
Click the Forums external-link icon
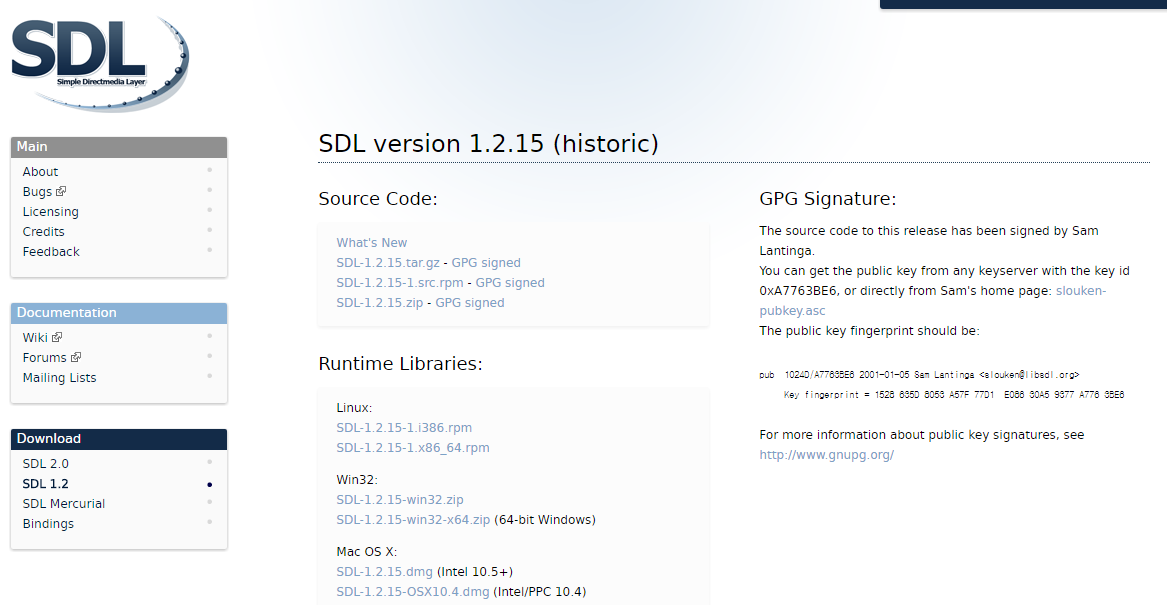tap(76, 357)
